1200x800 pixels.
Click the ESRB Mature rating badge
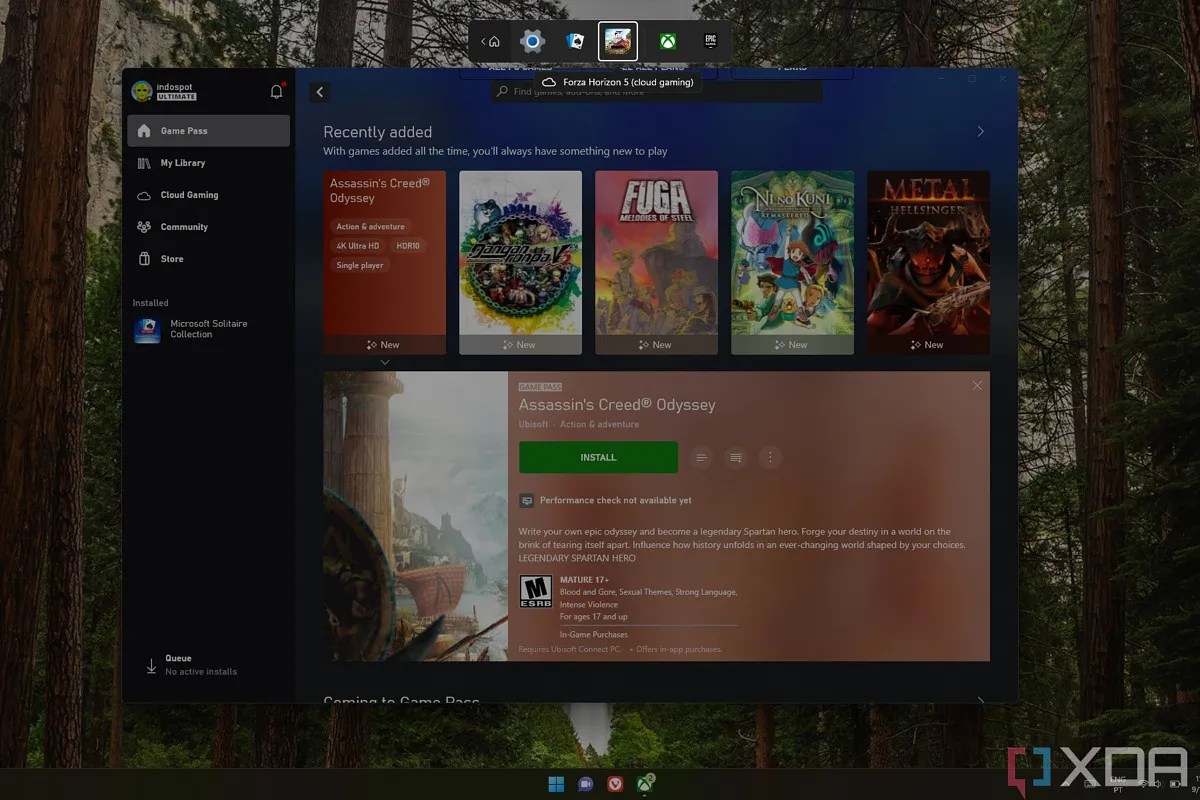(x=535, y=591)
